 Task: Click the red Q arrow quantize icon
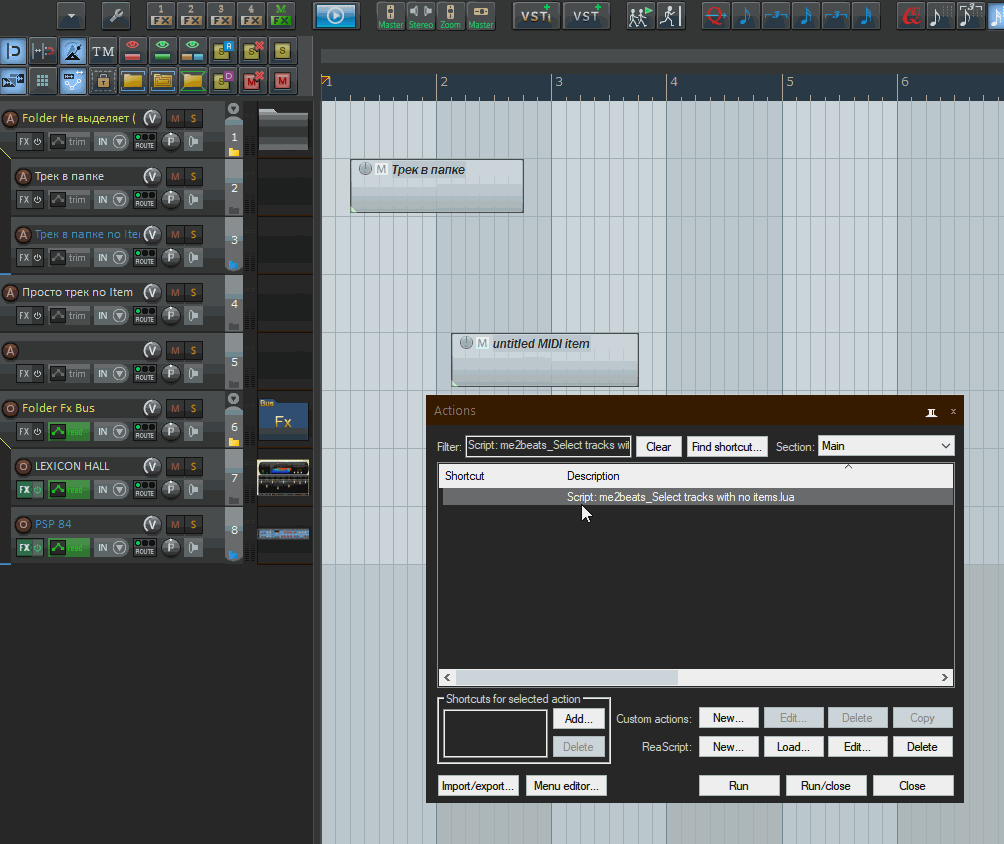[x=715, y=16]
